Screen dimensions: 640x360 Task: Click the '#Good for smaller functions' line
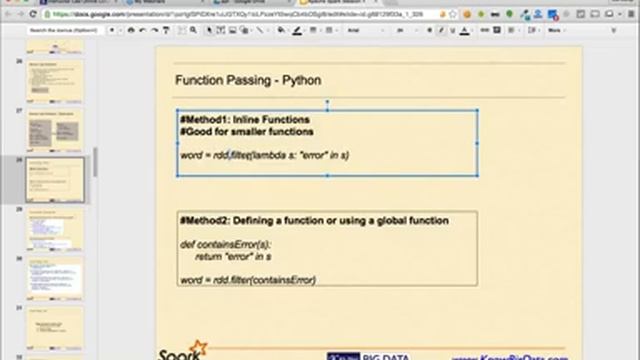247,132
